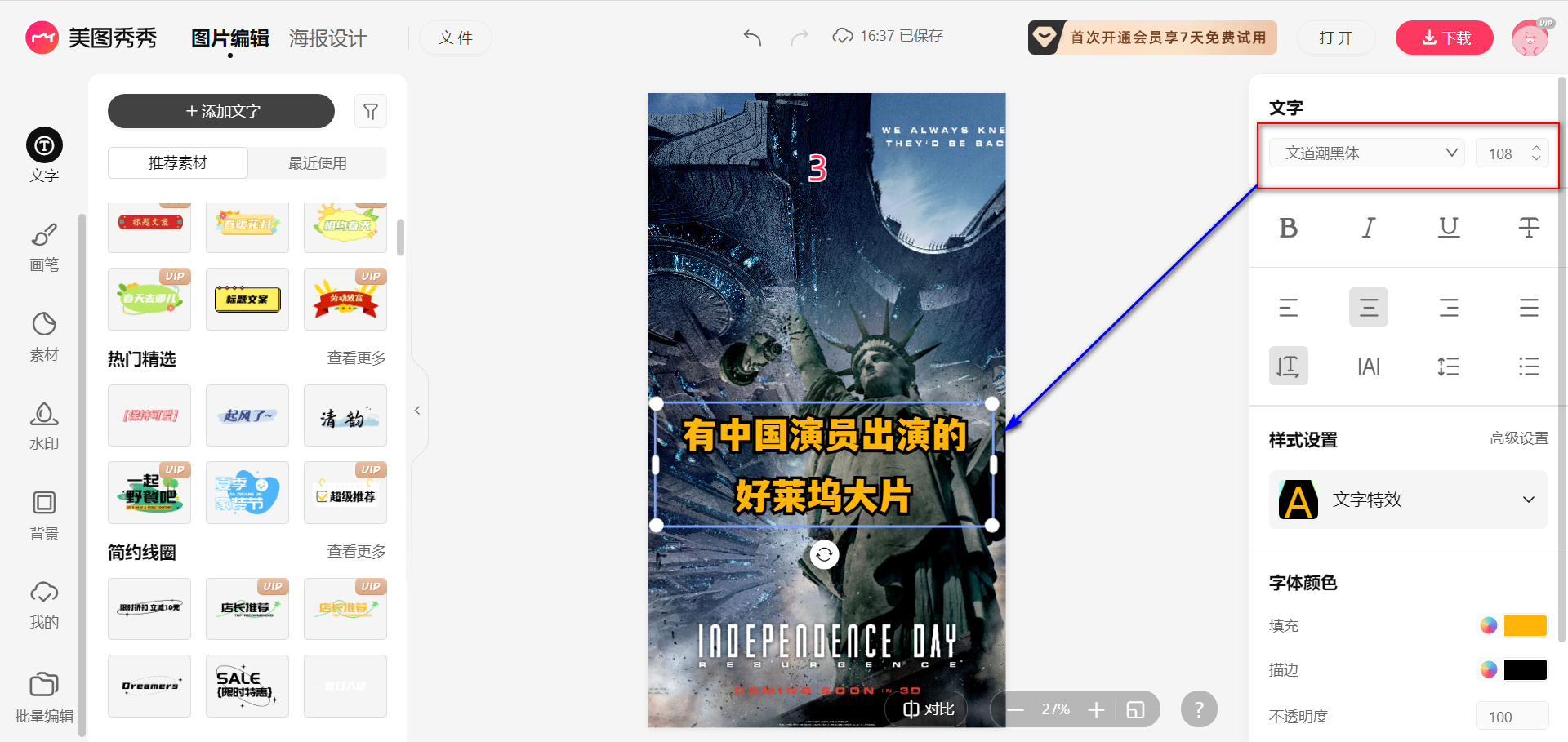Open the 文件 file menu
The image size is (1568, 742).
click(456, 38)
